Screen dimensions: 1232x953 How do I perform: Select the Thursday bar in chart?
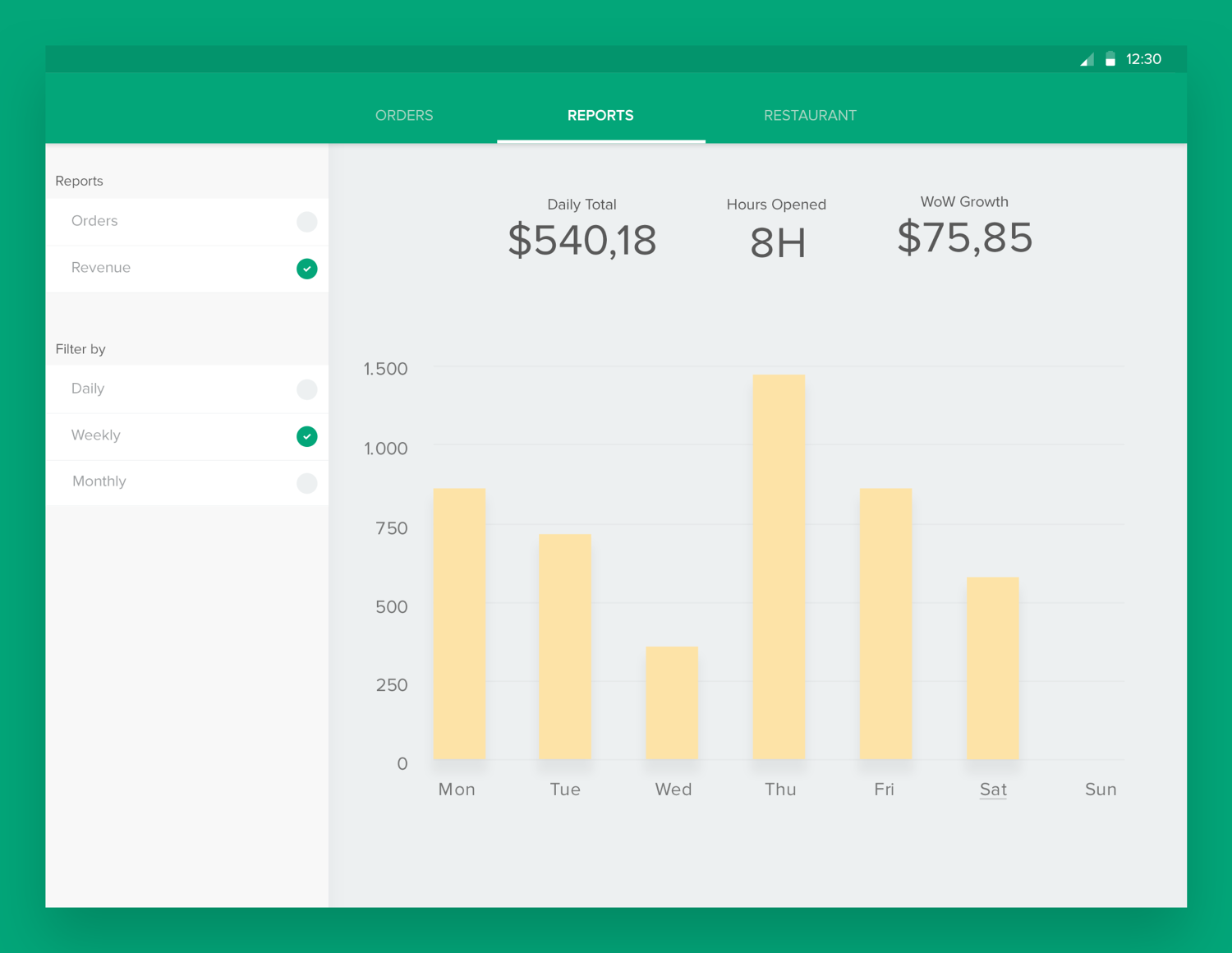[x=779, y=567]
